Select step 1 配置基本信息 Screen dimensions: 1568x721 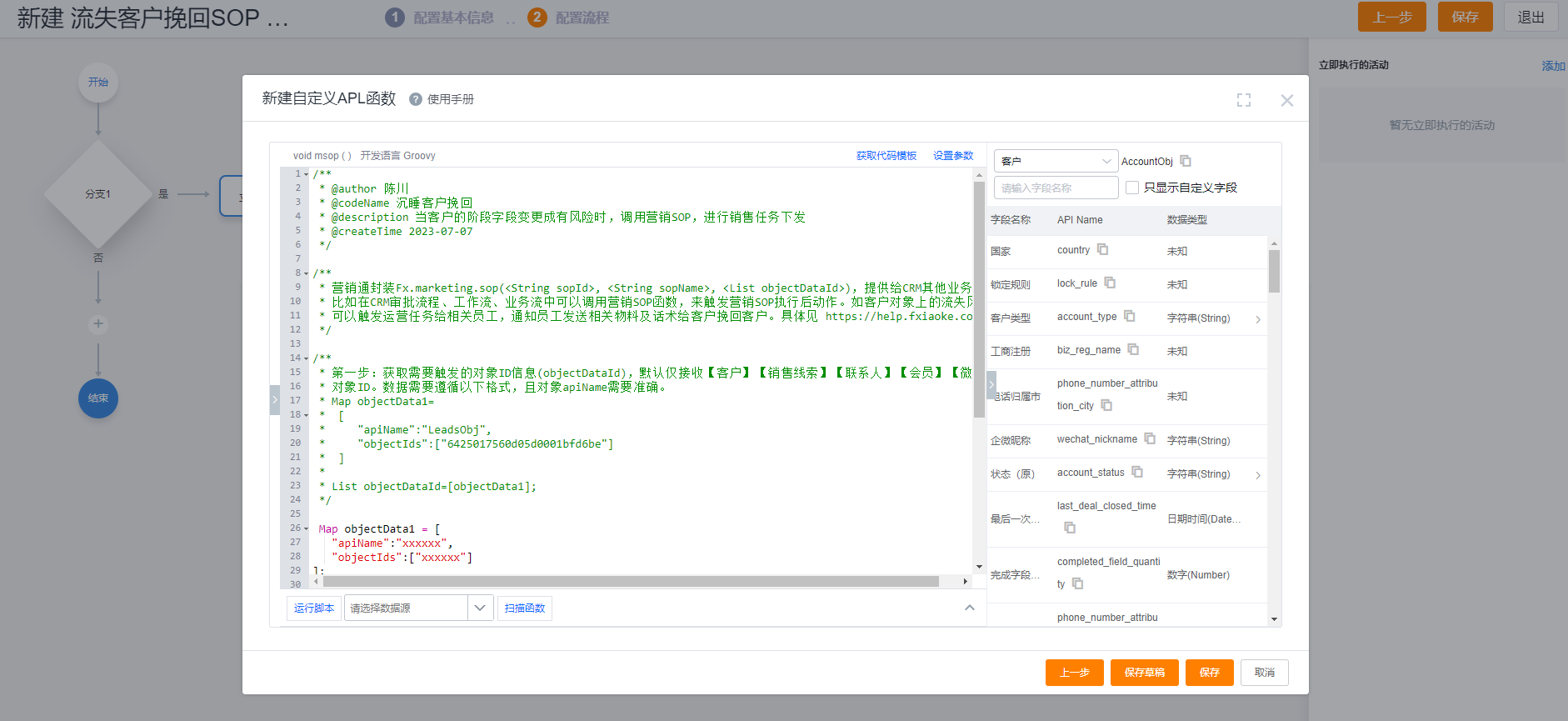[x=440, y=18]
